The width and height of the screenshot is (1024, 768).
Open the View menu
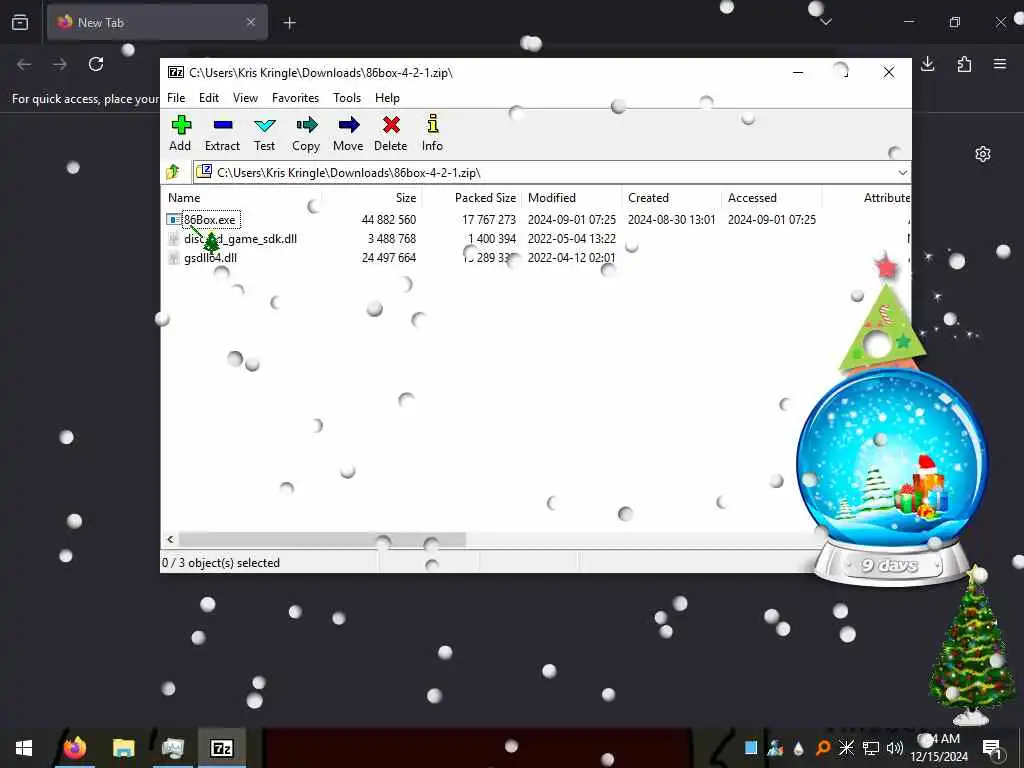(x=245, y=98)
